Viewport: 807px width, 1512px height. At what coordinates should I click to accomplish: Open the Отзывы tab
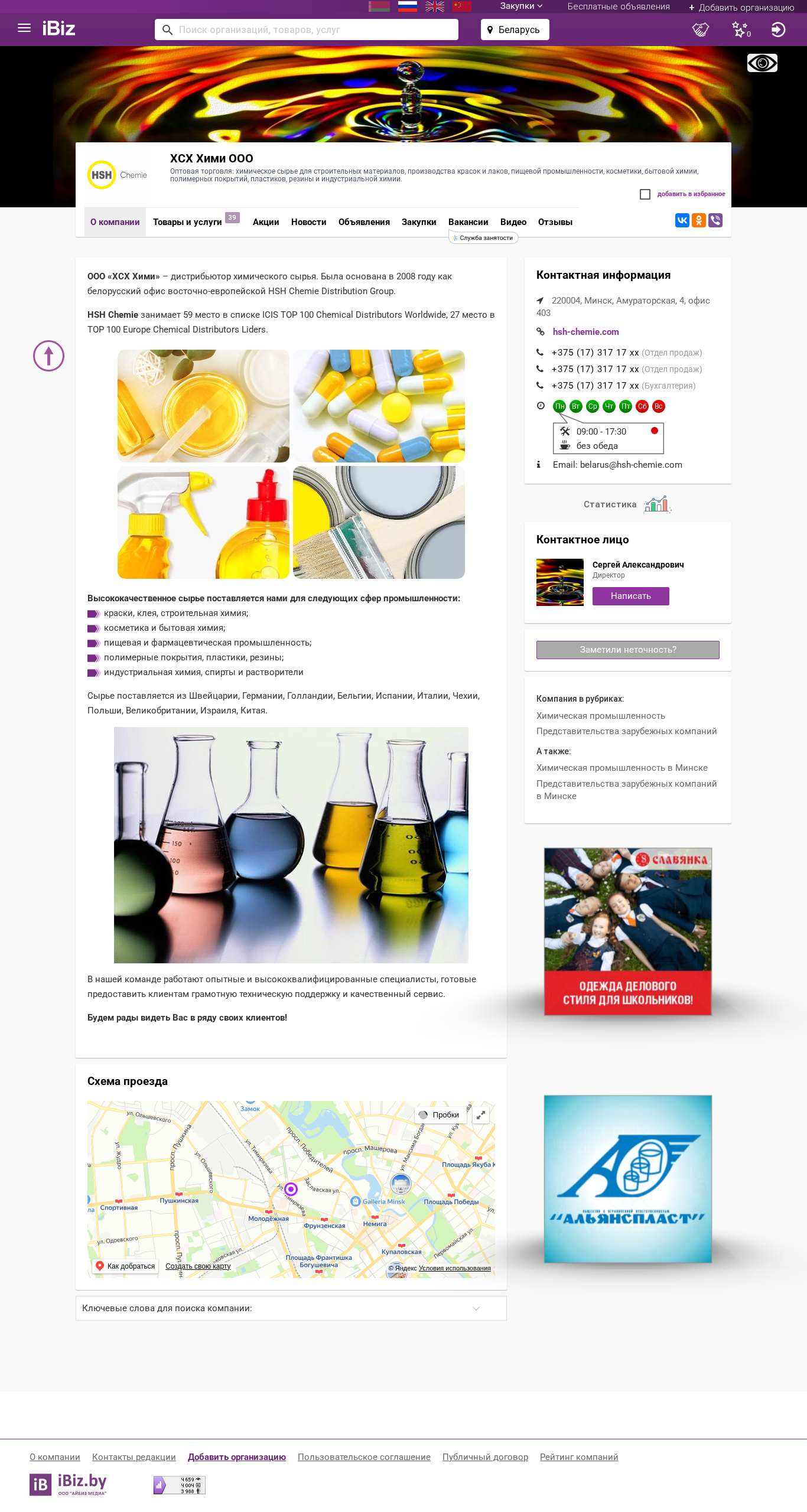pos(555,222)
